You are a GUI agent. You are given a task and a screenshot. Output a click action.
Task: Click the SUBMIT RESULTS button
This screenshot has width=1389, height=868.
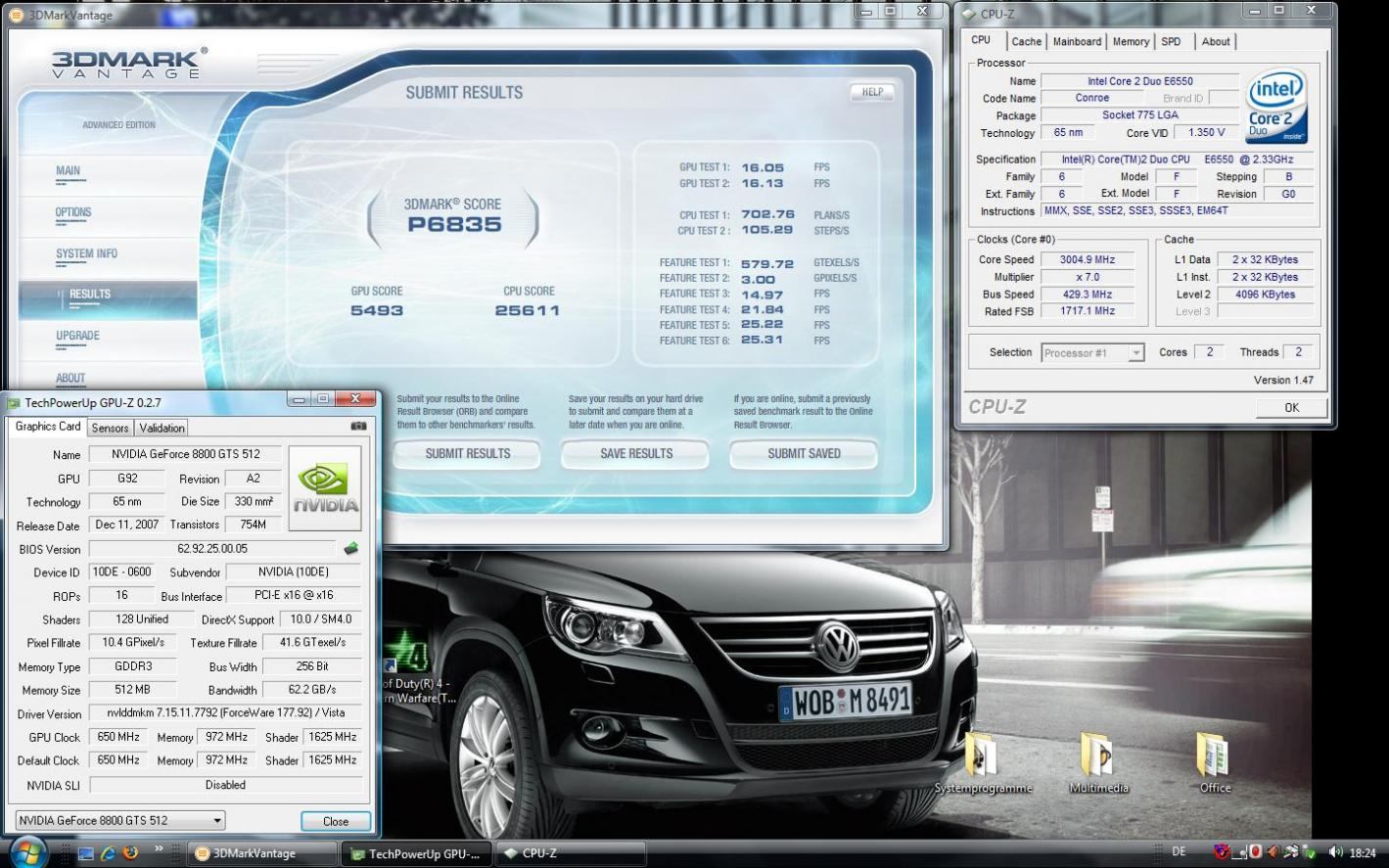pyautogui.click(x=467, y=454)
